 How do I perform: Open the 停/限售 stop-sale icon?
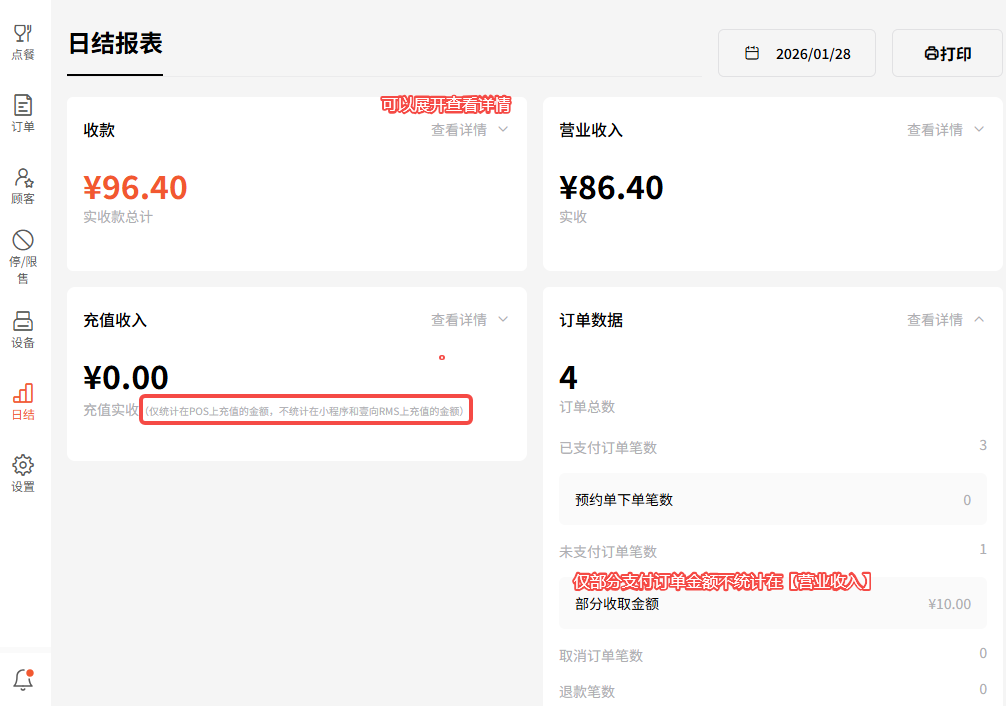[x=22, y=241]
